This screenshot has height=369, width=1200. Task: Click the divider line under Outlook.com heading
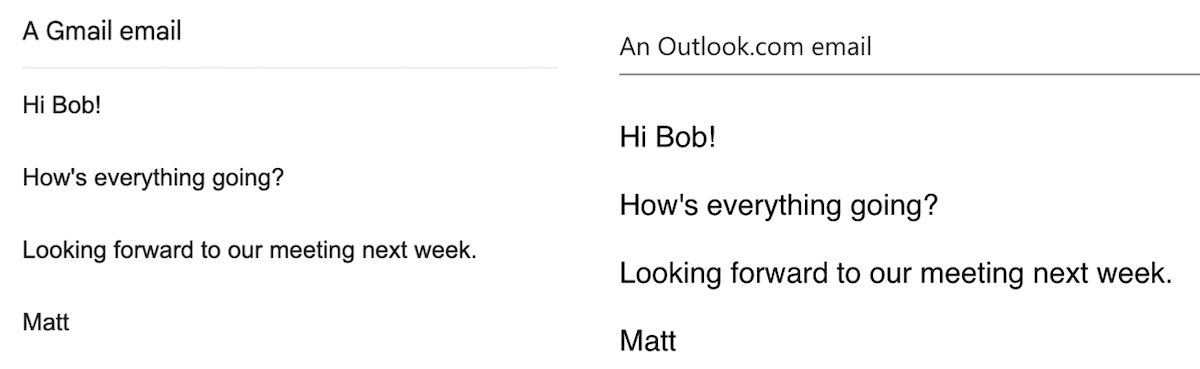pyautogui.click(x=909, y=74)
